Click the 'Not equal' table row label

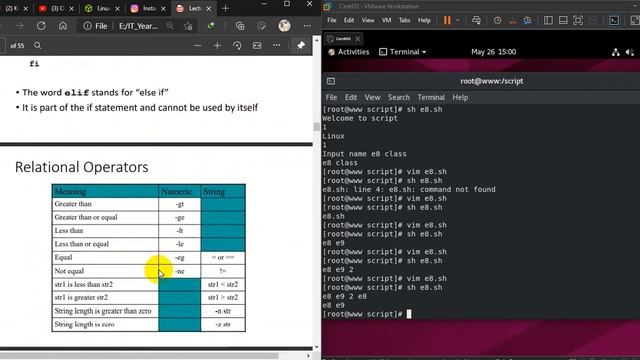pos(69,271)
